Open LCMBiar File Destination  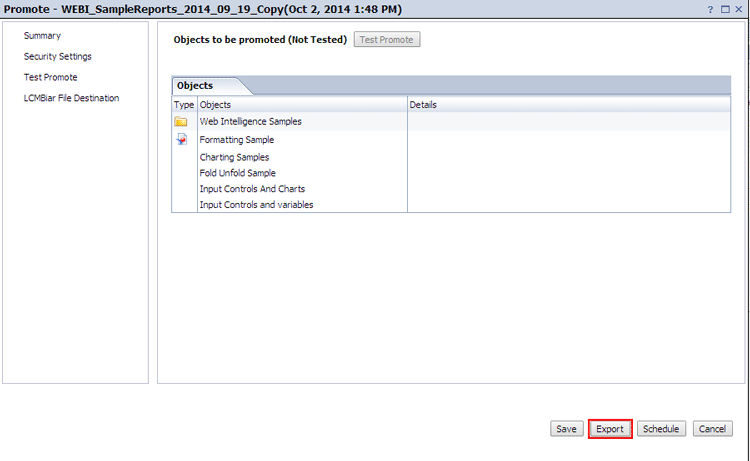coord(71,98)
